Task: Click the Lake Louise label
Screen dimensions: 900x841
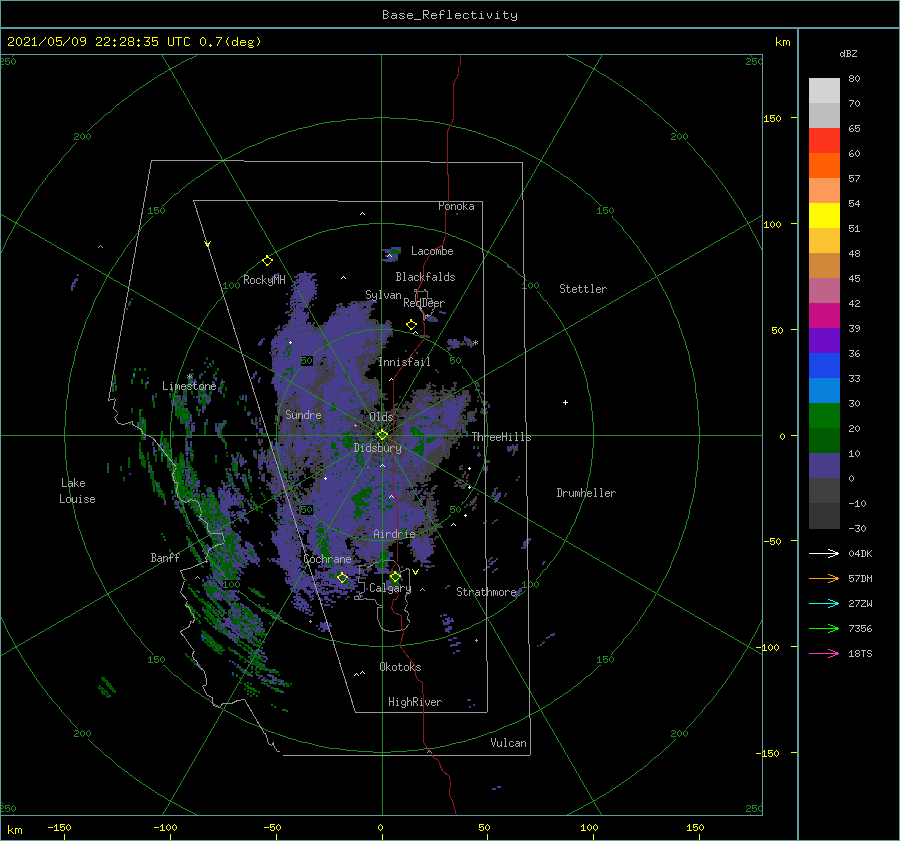Action: tap(77, 491)
